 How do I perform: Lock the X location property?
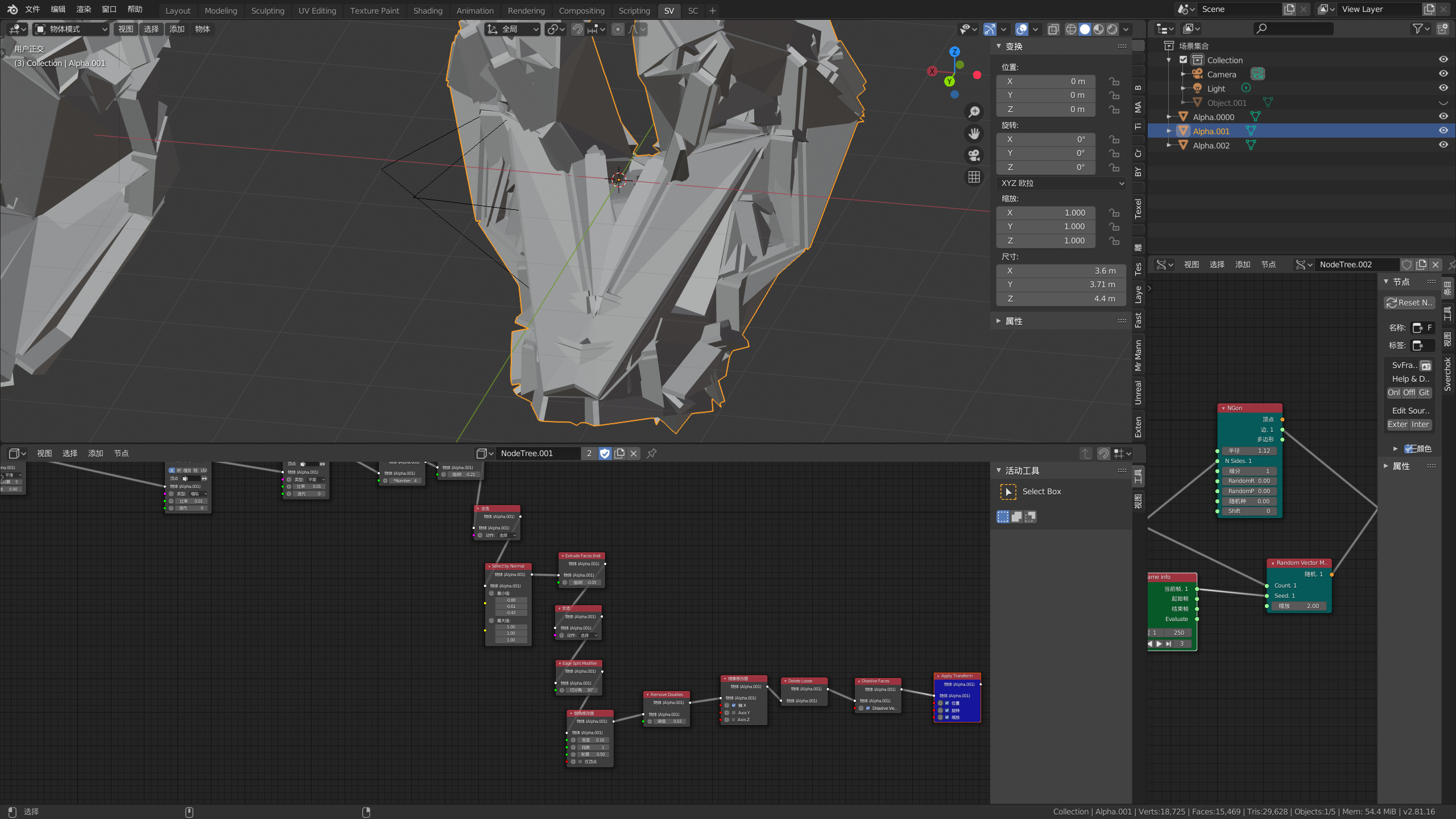click(x=1114, y=81)
